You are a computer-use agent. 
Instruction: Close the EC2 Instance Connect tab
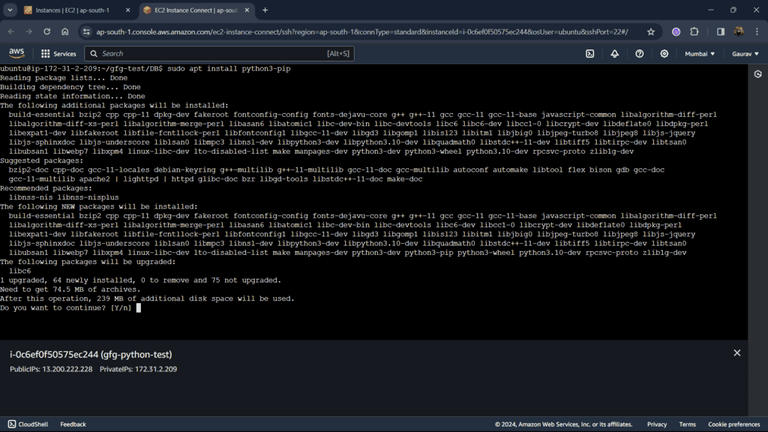(247, 10)
